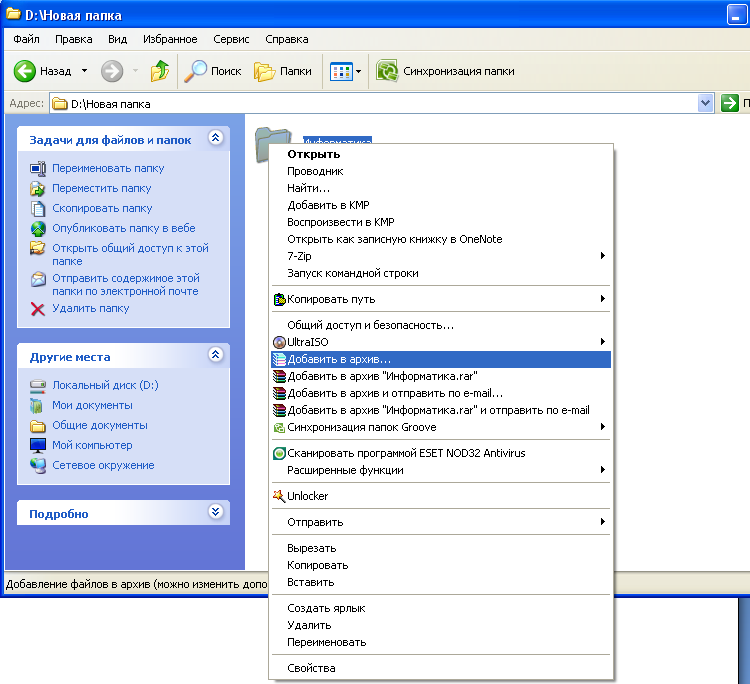Open the Избранное menu
Image resolution: width=750 pixels, height=684 pixels.
tap(170, 39)
